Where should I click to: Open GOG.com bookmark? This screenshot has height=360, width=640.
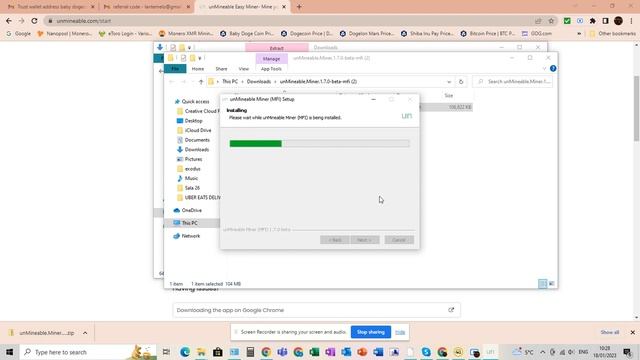point(536,33)
